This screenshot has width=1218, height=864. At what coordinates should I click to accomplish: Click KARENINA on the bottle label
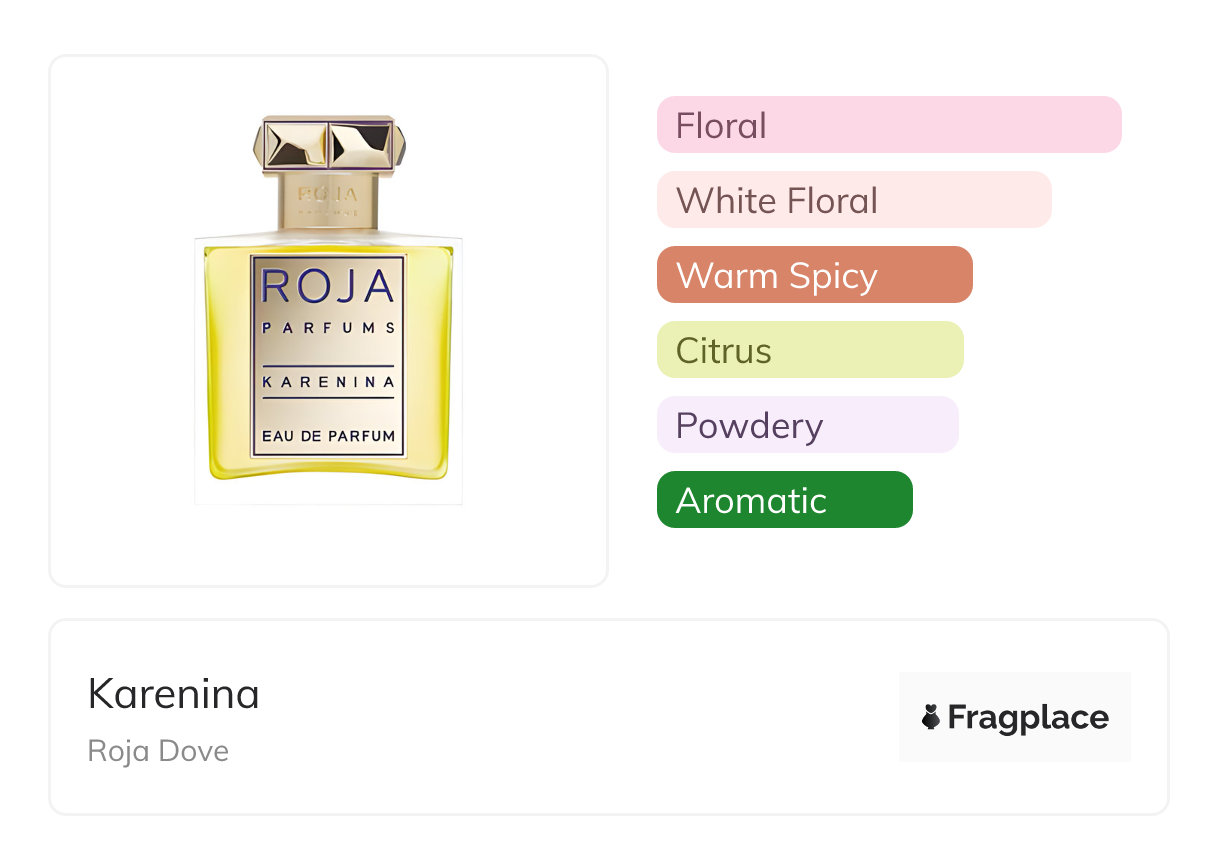(x=328, y=381)
